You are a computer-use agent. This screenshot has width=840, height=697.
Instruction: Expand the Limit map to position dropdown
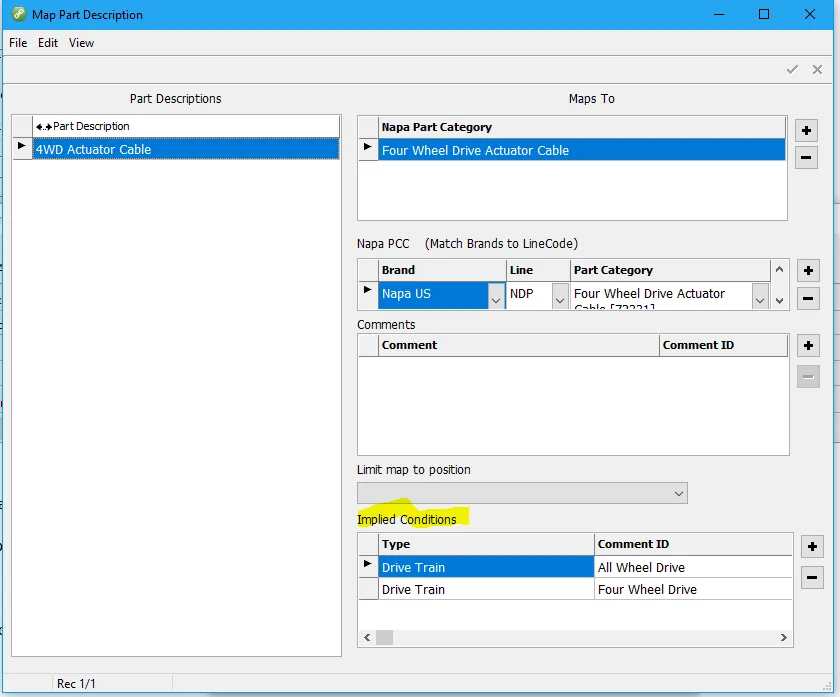click(679, 494)
